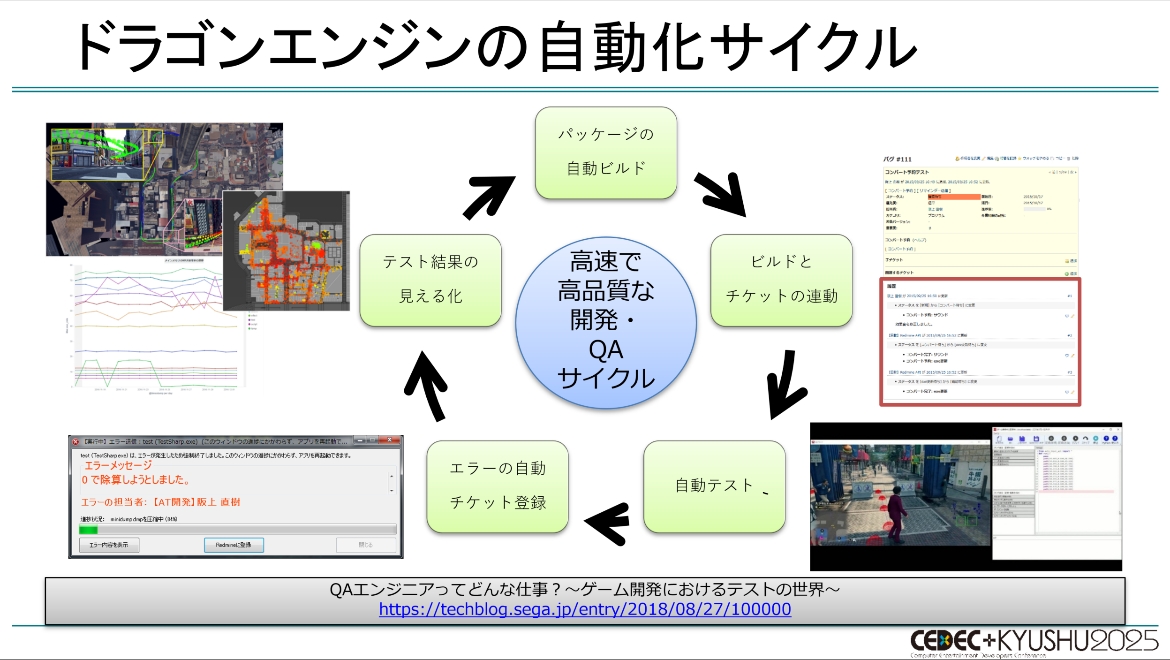
Task: Click arrow pointing to エラーの自動チケット登録 box
Action: tap(606, 517)
